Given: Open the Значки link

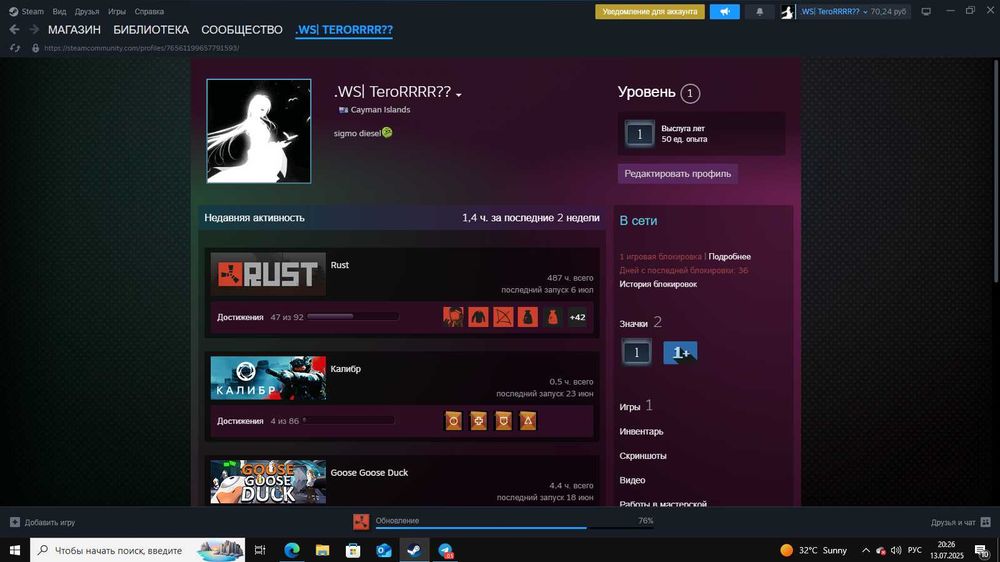Looking at the screenshot, I should [633, 323].
